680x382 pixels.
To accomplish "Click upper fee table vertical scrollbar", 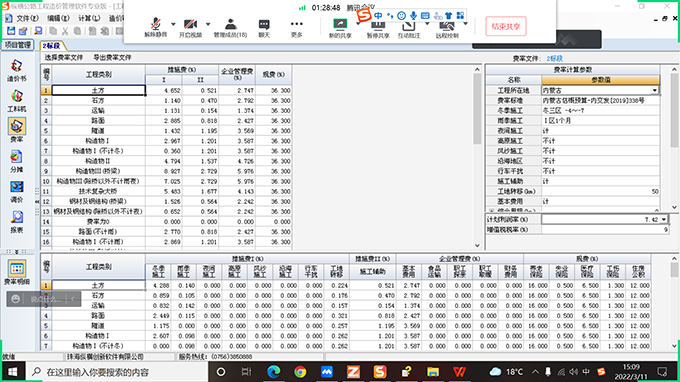I will (x=477, y=109).
